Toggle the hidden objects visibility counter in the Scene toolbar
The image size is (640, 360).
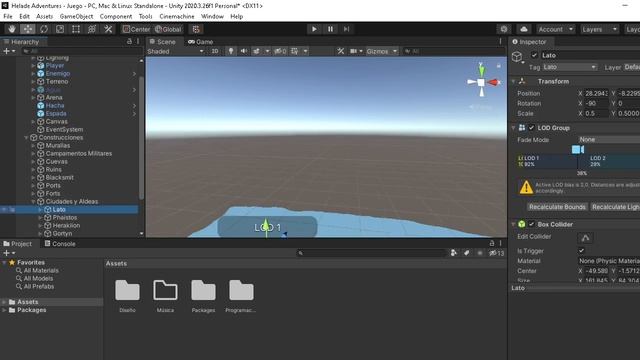point(280,51)
